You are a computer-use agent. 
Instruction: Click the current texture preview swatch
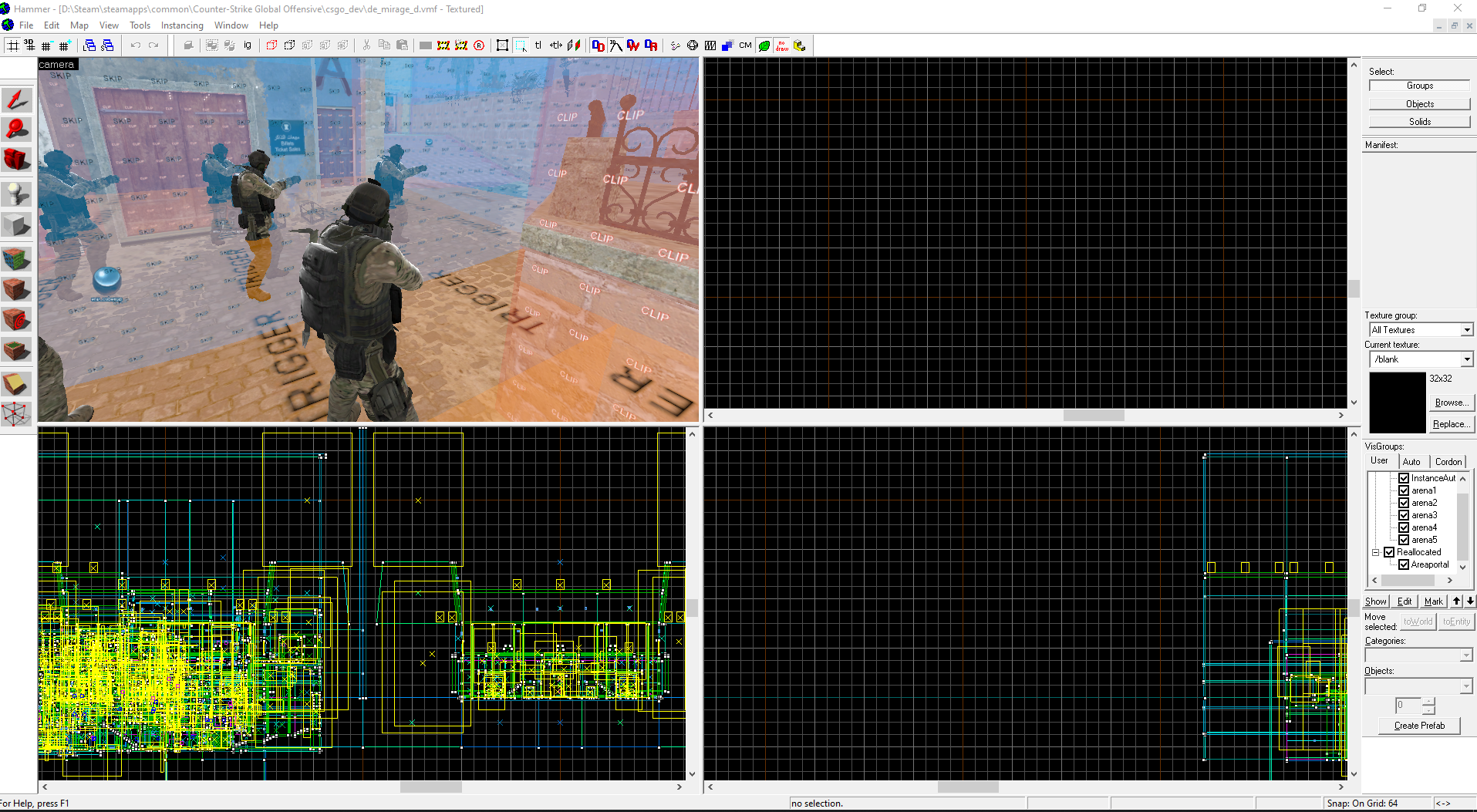1398,402
